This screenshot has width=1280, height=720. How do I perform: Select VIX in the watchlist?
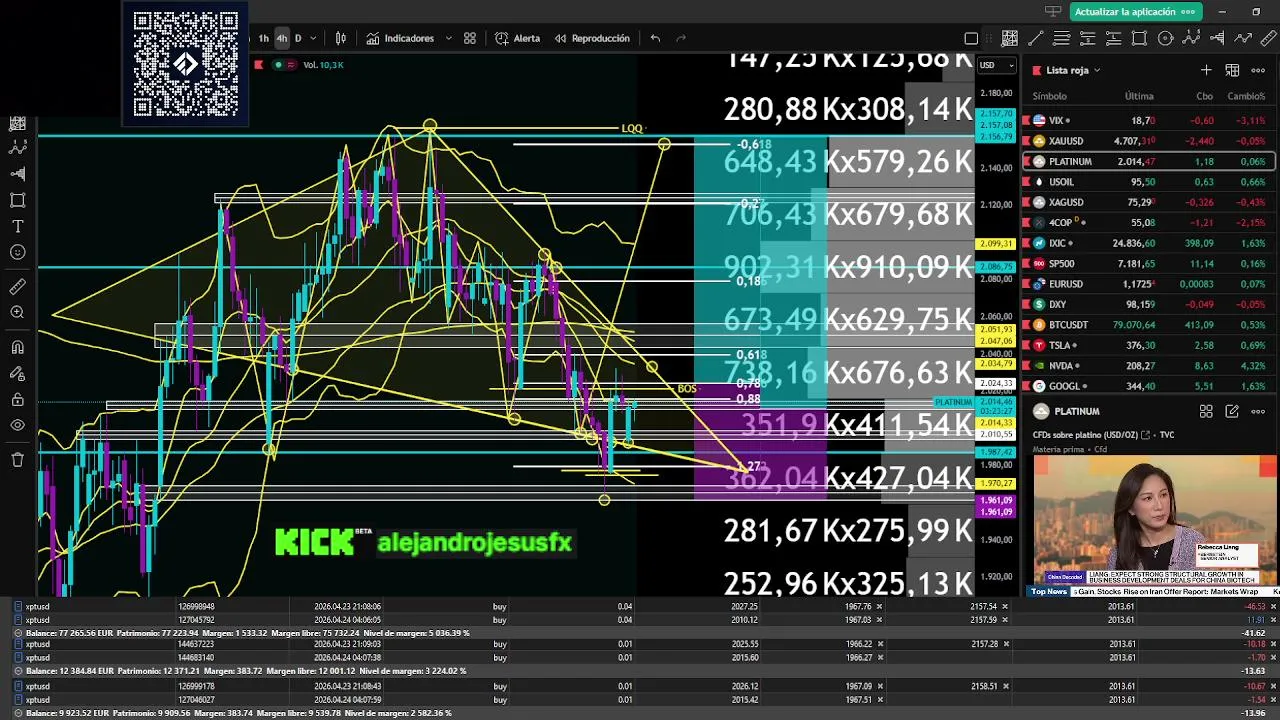(1148, 120)
